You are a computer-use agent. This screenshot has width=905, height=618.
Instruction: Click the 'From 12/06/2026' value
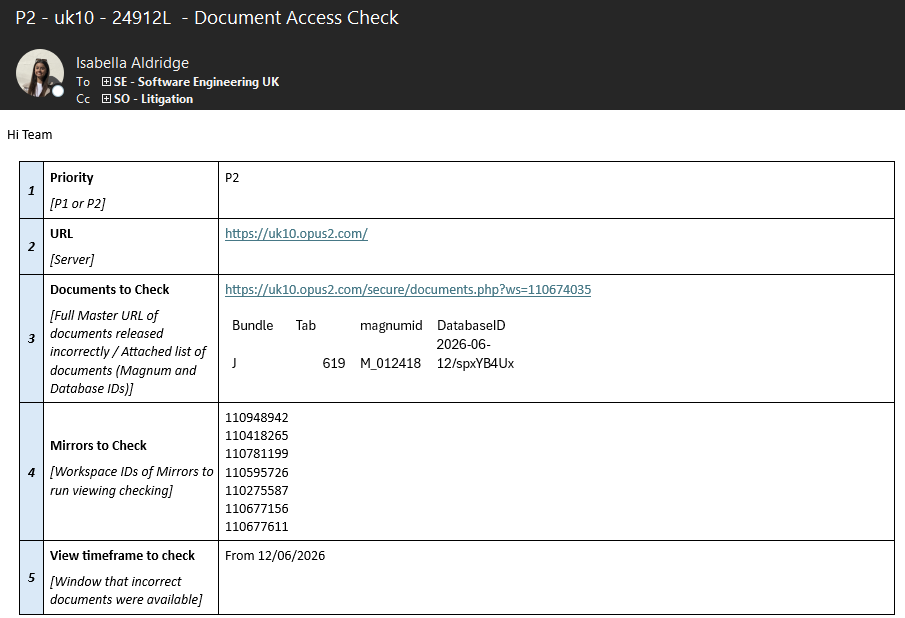tap(275, 556)
